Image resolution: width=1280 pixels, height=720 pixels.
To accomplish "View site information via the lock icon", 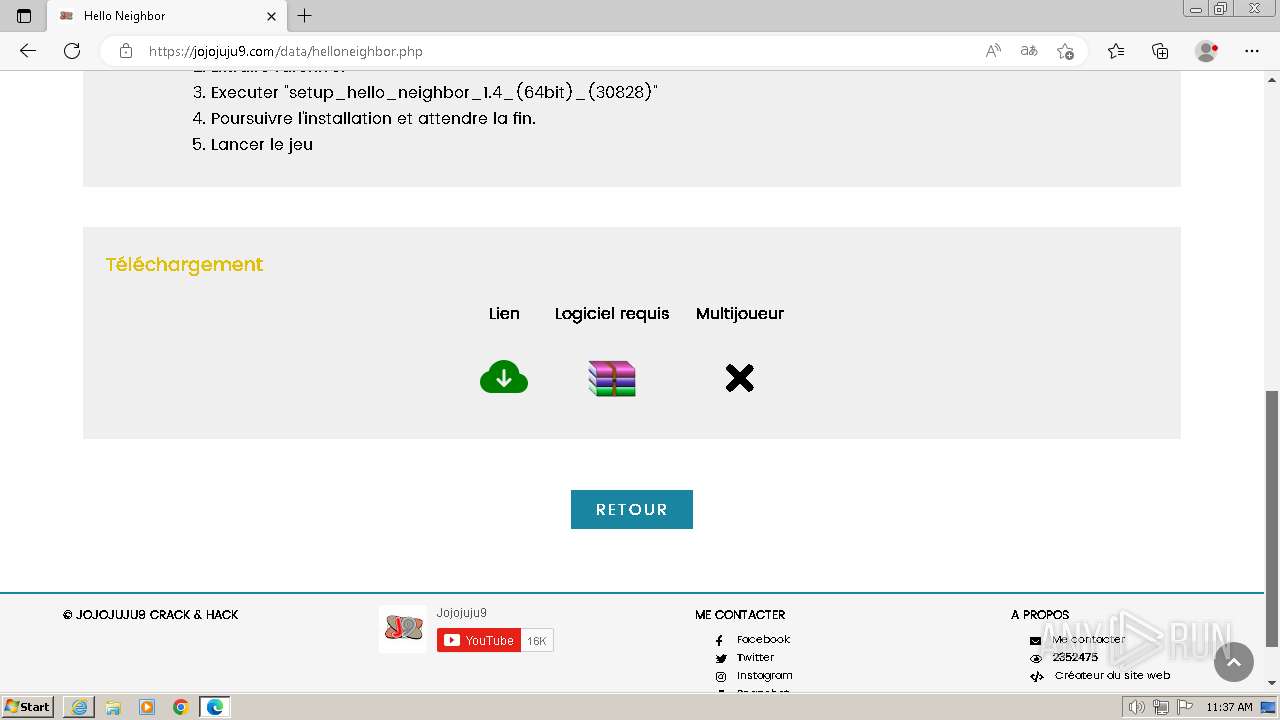I will [x=125, y=51].
